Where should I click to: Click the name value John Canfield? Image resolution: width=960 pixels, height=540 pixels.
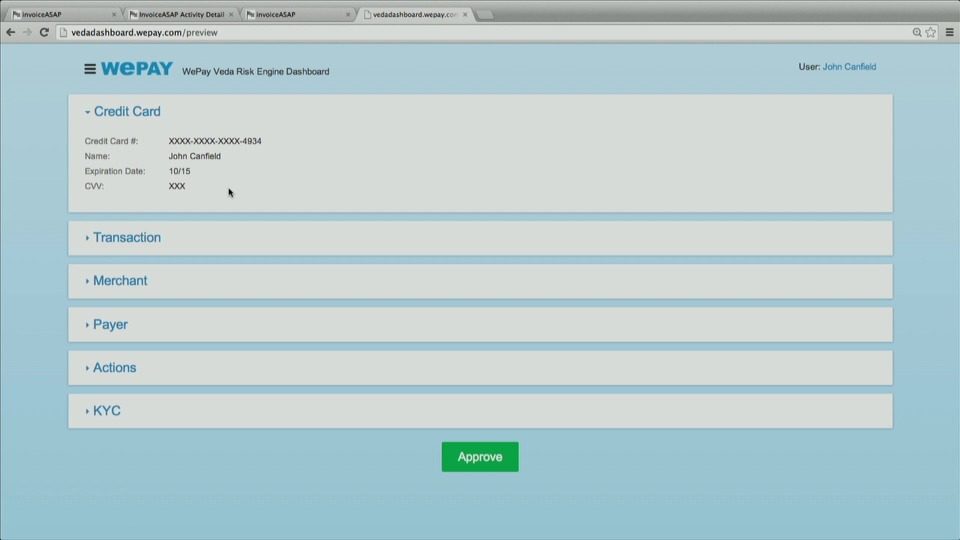195,156
